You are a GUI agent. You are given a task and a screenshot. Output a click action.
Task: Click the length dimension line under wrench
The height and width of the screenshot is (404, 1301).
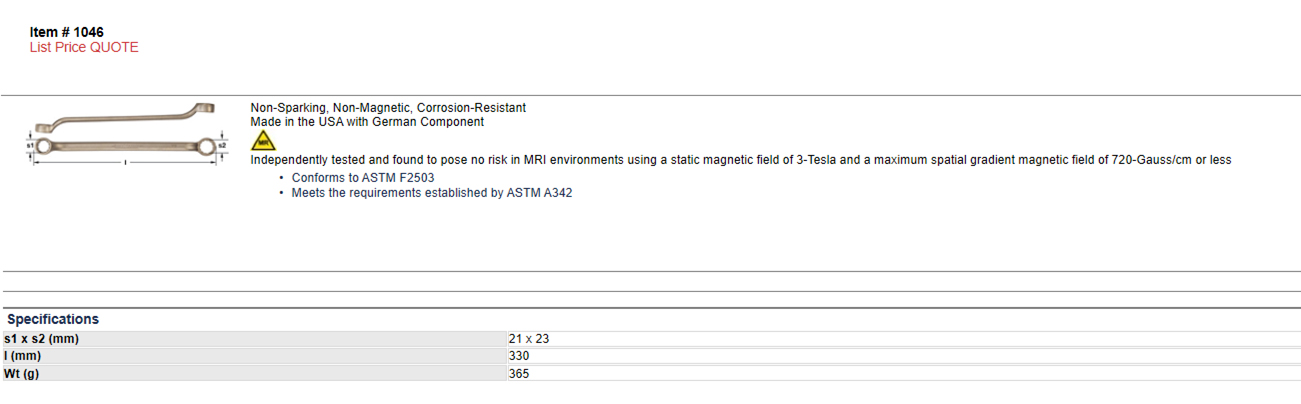point(125,162)
